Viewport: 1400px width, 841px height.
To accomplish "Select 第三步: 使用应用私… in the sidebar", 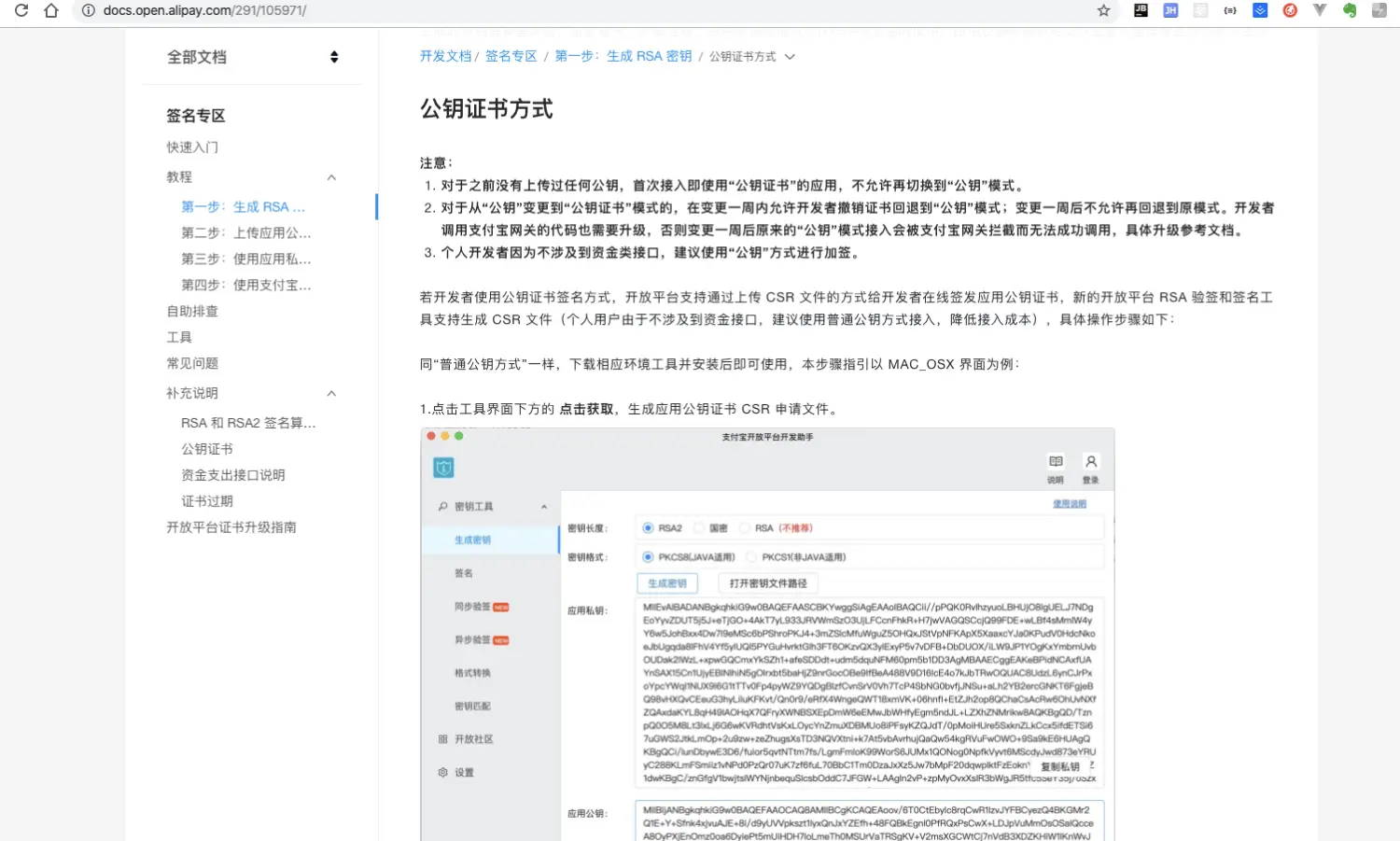I will pyautogui.click(x=246, y=259).
